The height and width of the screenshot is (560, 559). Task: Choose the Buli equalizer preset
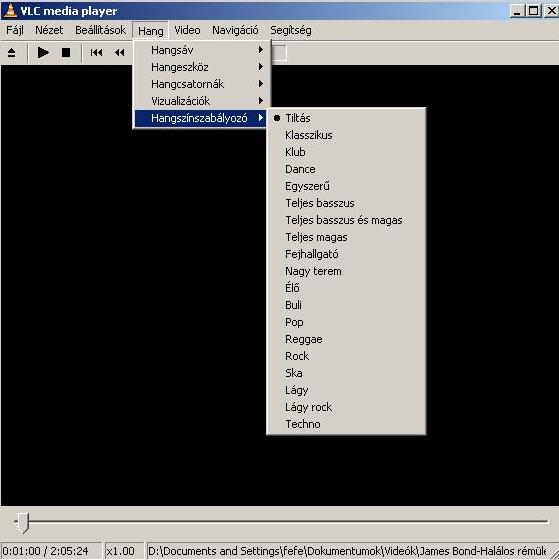[x=346, y=305]
